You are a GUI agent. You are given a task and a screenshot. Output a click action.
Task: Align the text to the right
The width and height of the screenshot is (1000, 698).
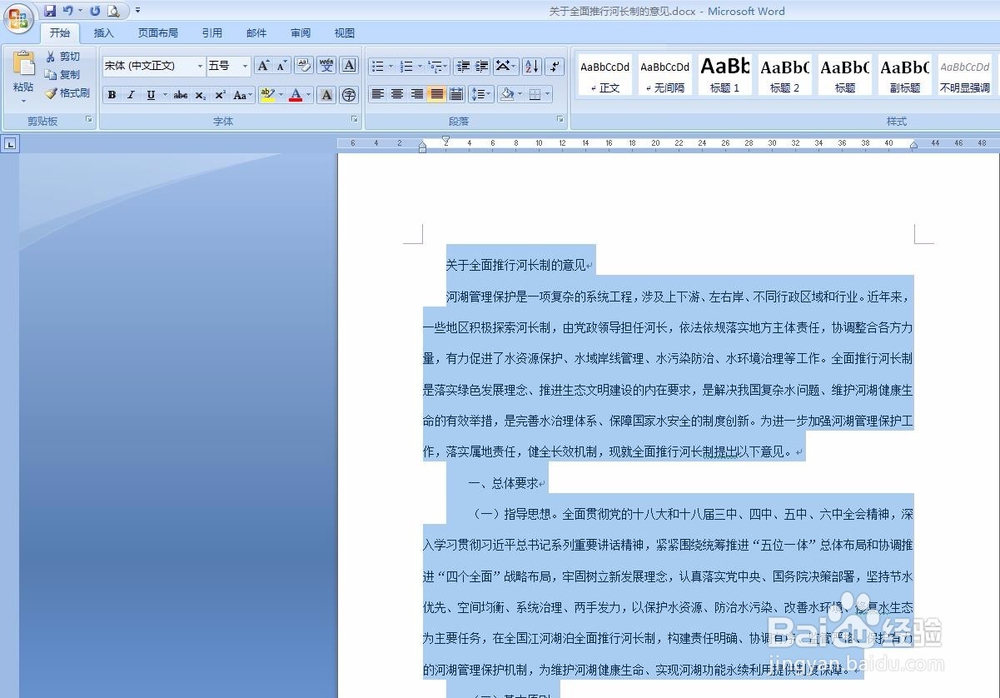point(417,94)
